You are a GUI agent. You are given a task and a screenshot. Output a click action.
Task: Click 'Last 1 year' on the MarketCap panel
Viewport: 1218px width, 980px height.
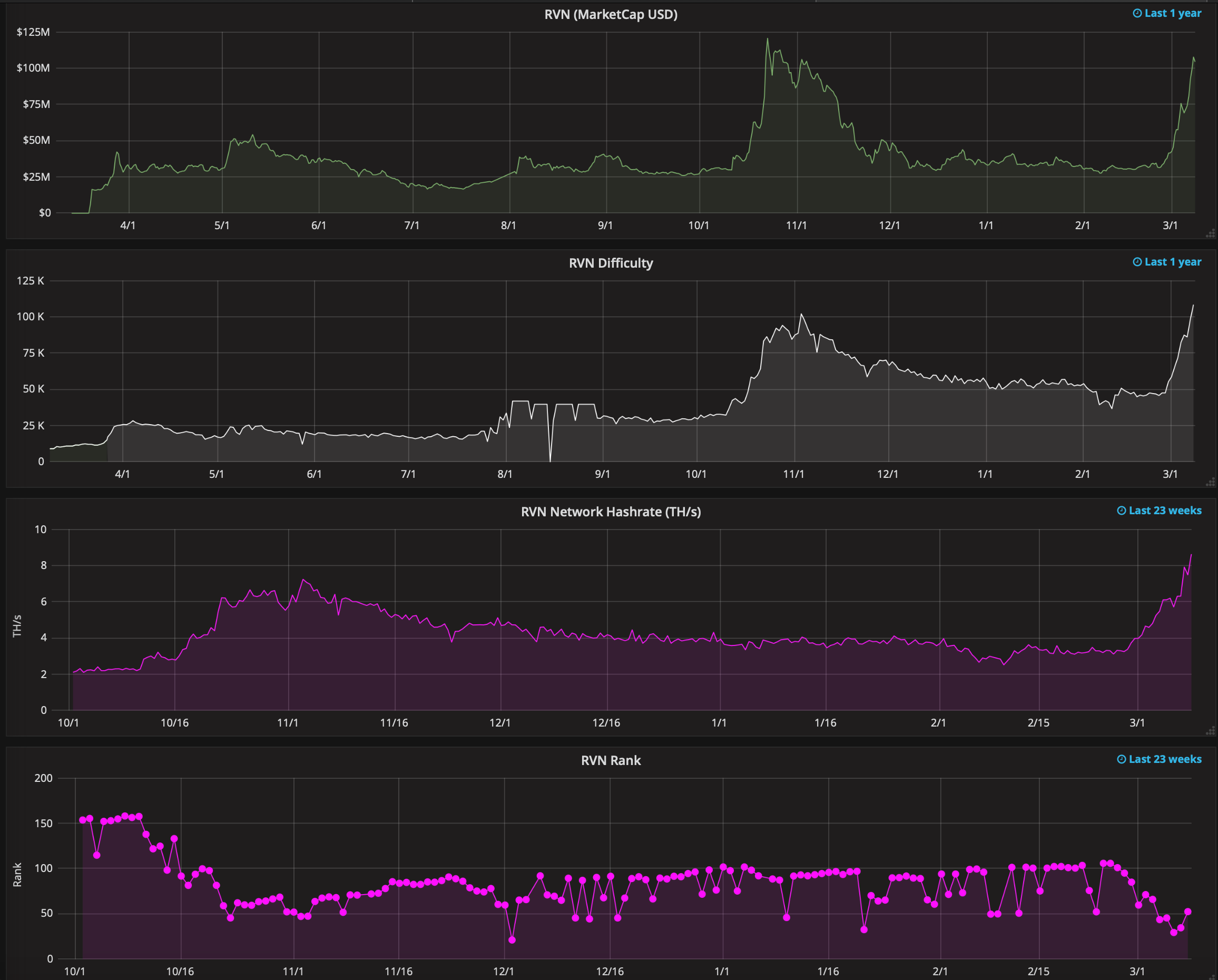point(1173,13)
